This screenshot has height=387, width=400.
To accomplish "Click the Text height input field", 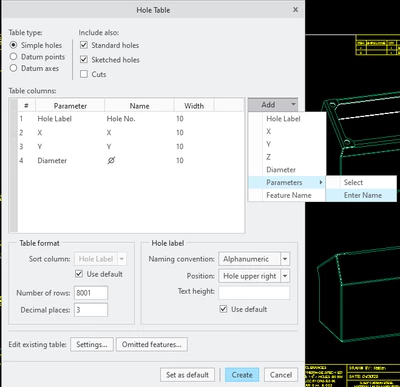I will 254,292.
